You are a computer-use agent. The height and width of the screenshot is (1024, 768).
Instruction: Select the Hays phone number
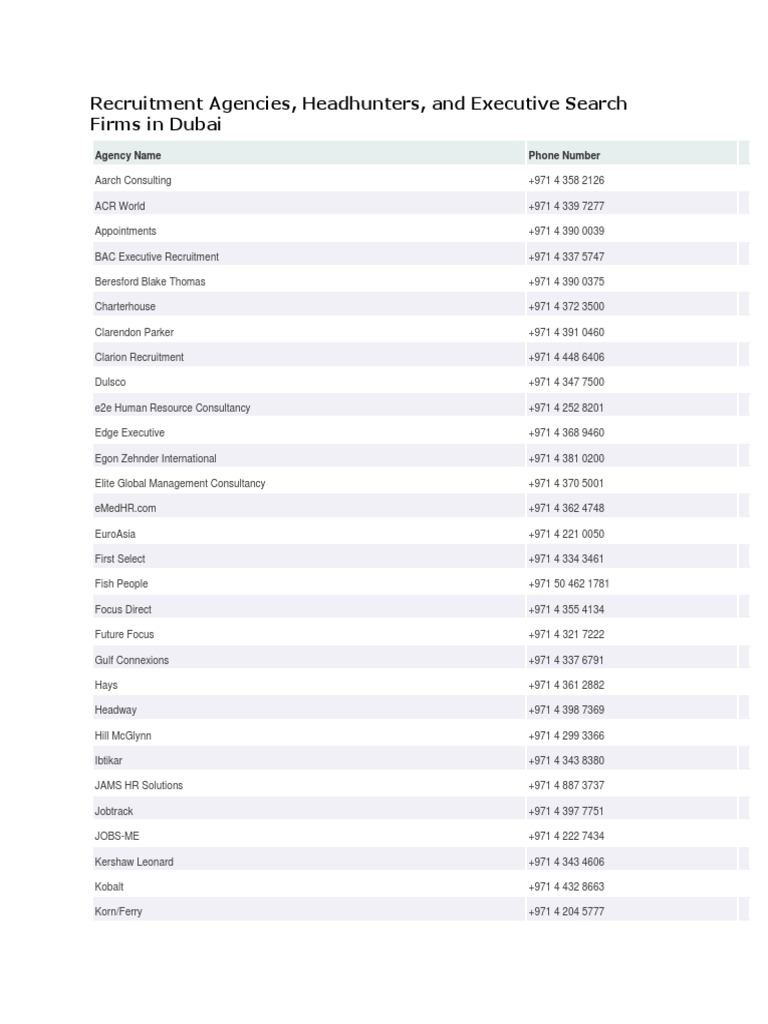click(x=566, y=685)
